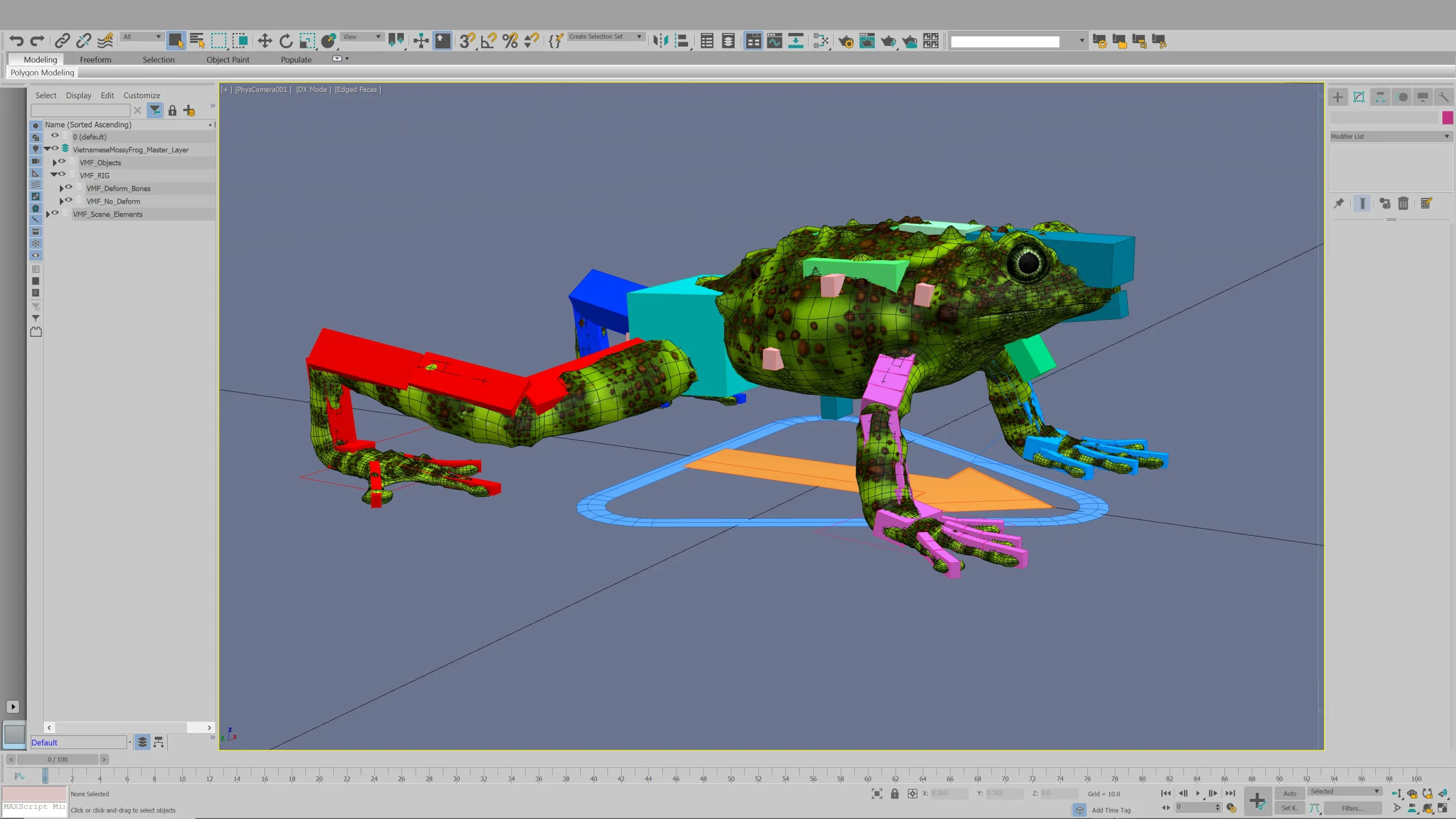
Task: Click the Set K. button
Action: coord(1289,808)
